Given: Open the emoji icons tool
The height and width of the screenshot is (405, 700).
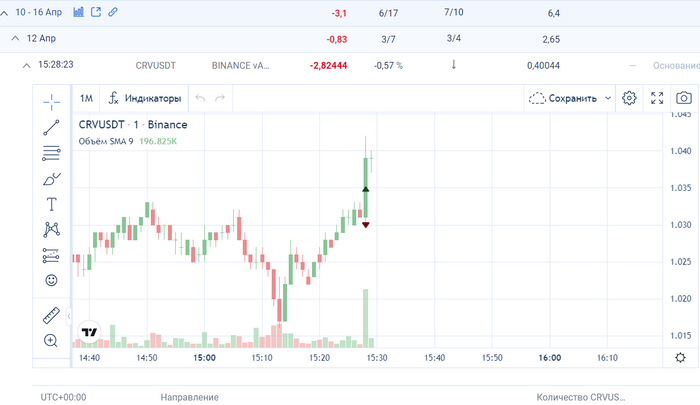Looking at the screenshot, I should click(51, 281).
